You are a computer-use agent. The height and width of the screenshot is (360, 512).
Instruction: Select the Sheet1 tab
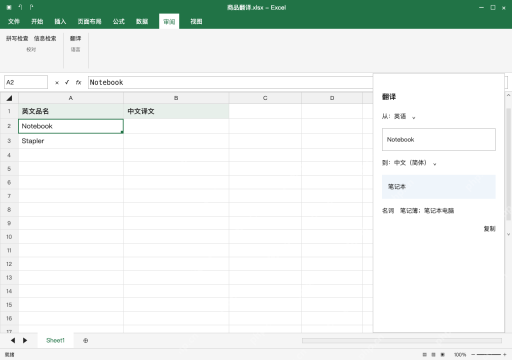pos(55,340)
